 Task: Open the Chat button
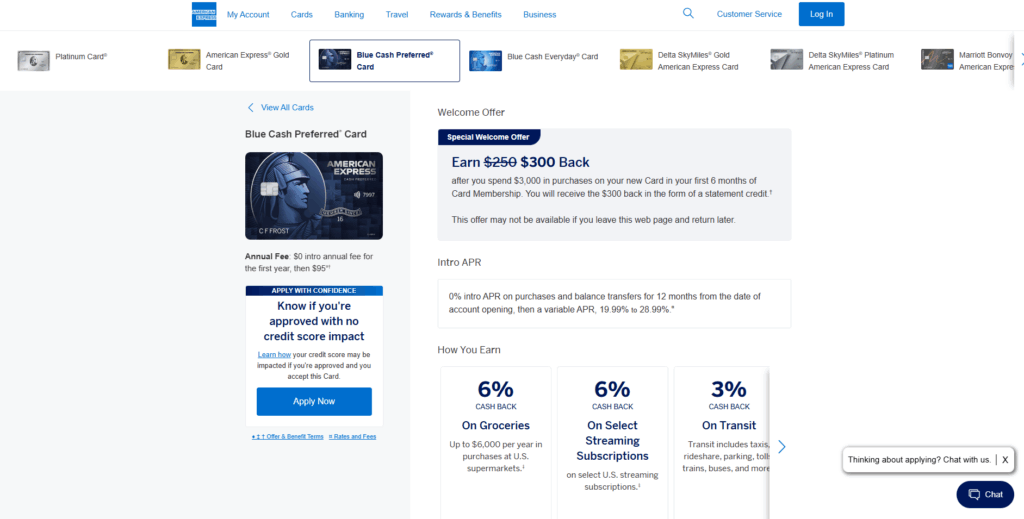click(x=985, y=494)
